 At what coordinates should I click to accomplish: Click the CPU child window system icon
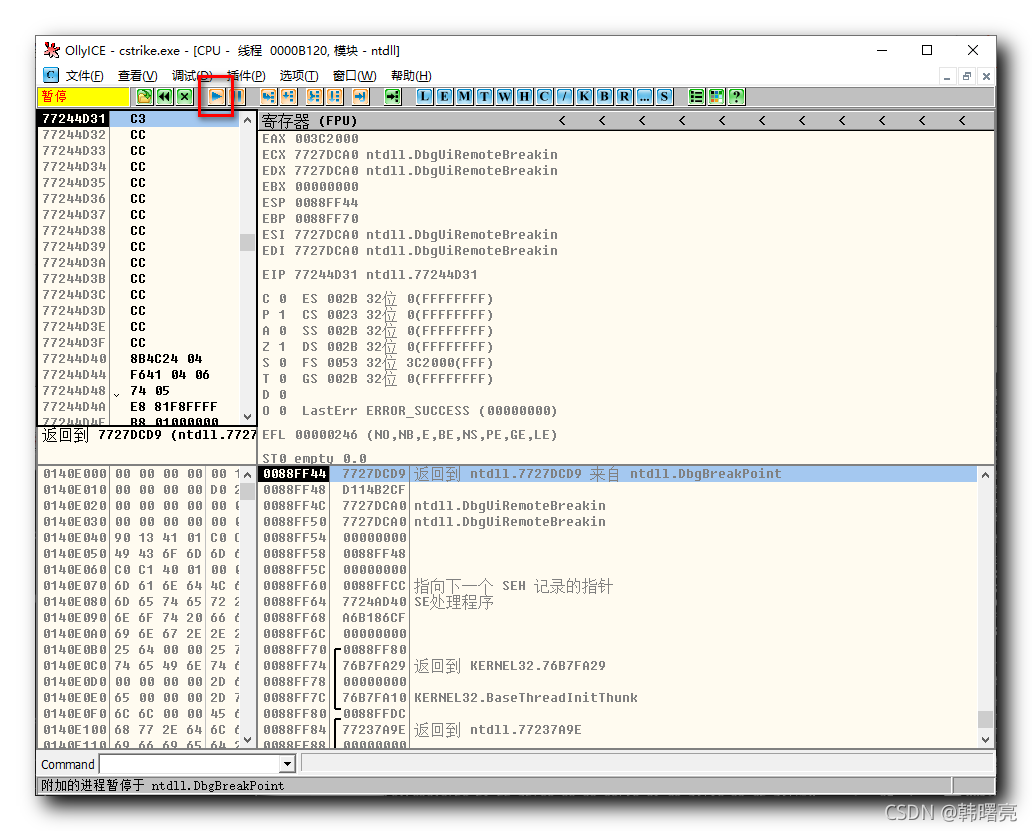tap(51, 75)
